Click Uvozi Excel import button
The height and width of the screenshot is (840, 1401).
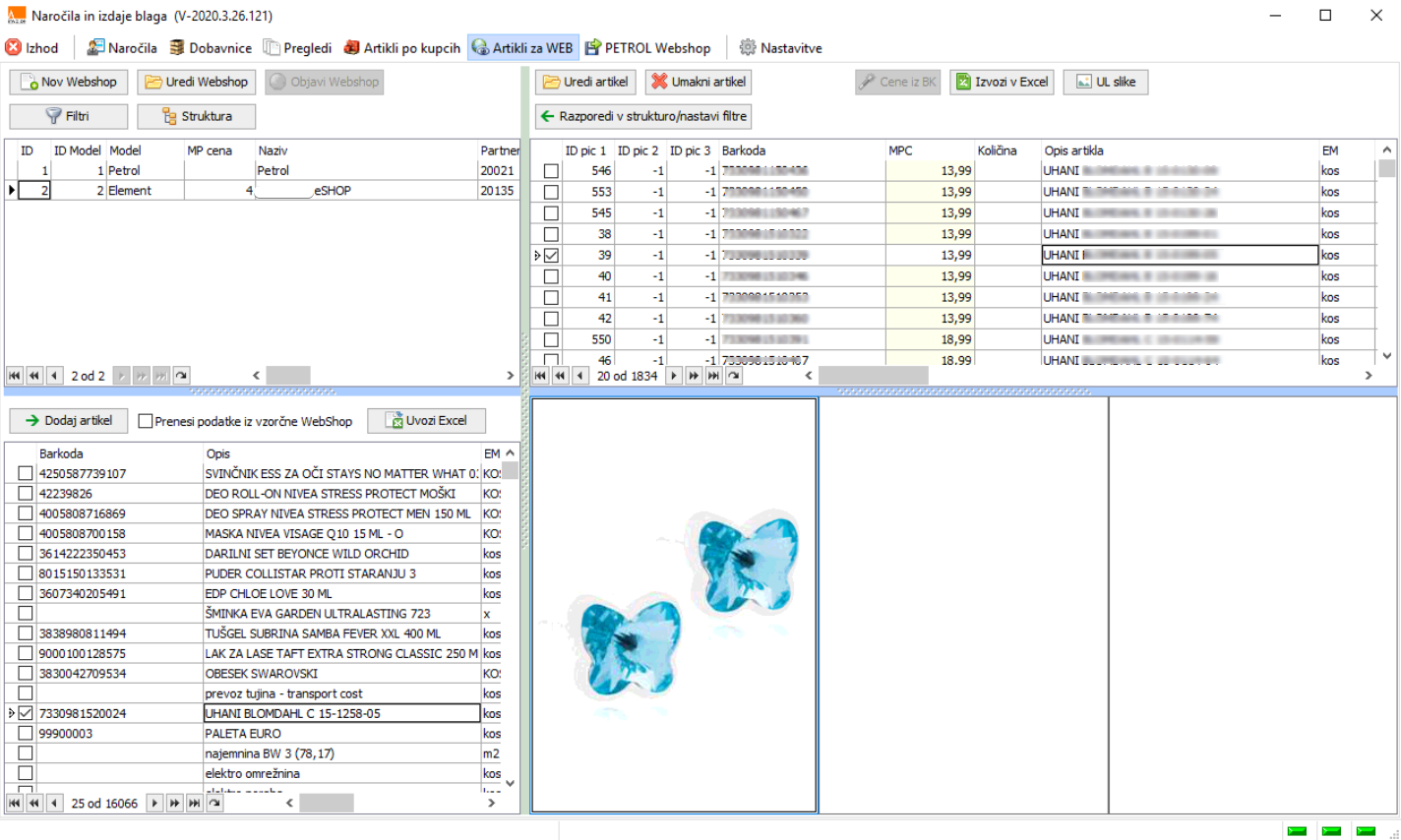click(x=427, y=420)
